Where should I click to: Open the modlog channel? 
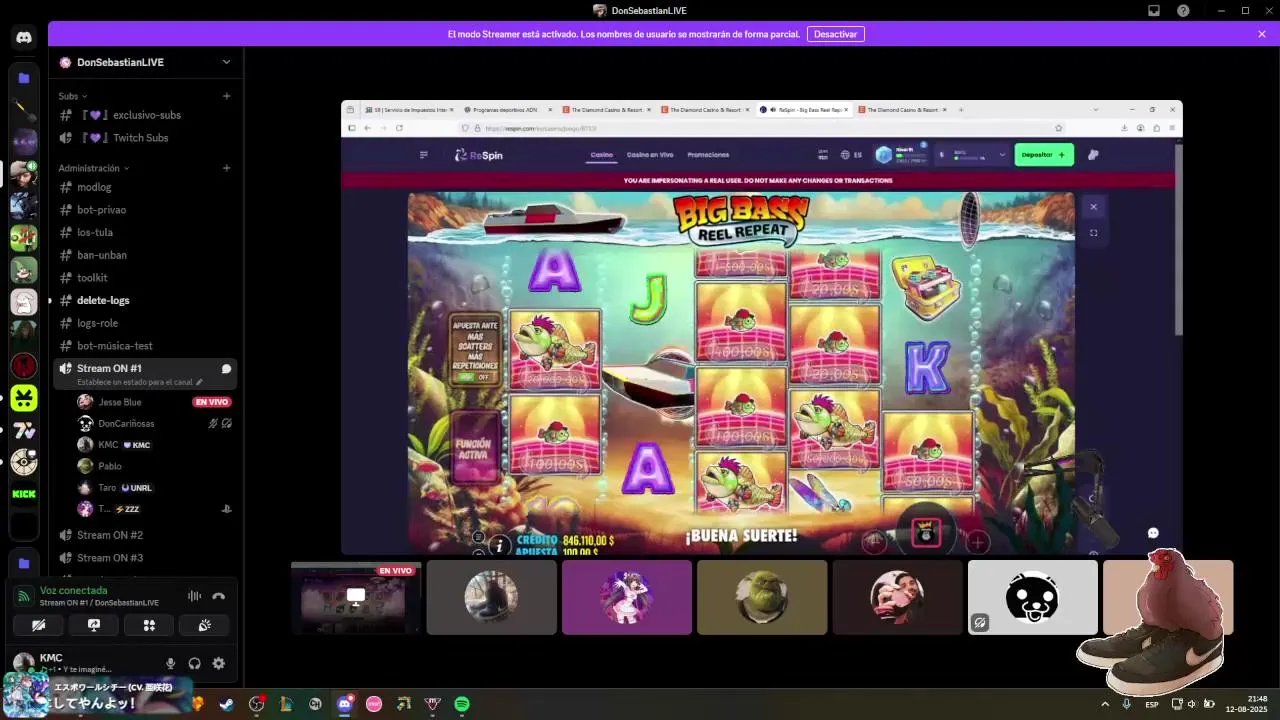pyautogui.click(x=145, y=187)
